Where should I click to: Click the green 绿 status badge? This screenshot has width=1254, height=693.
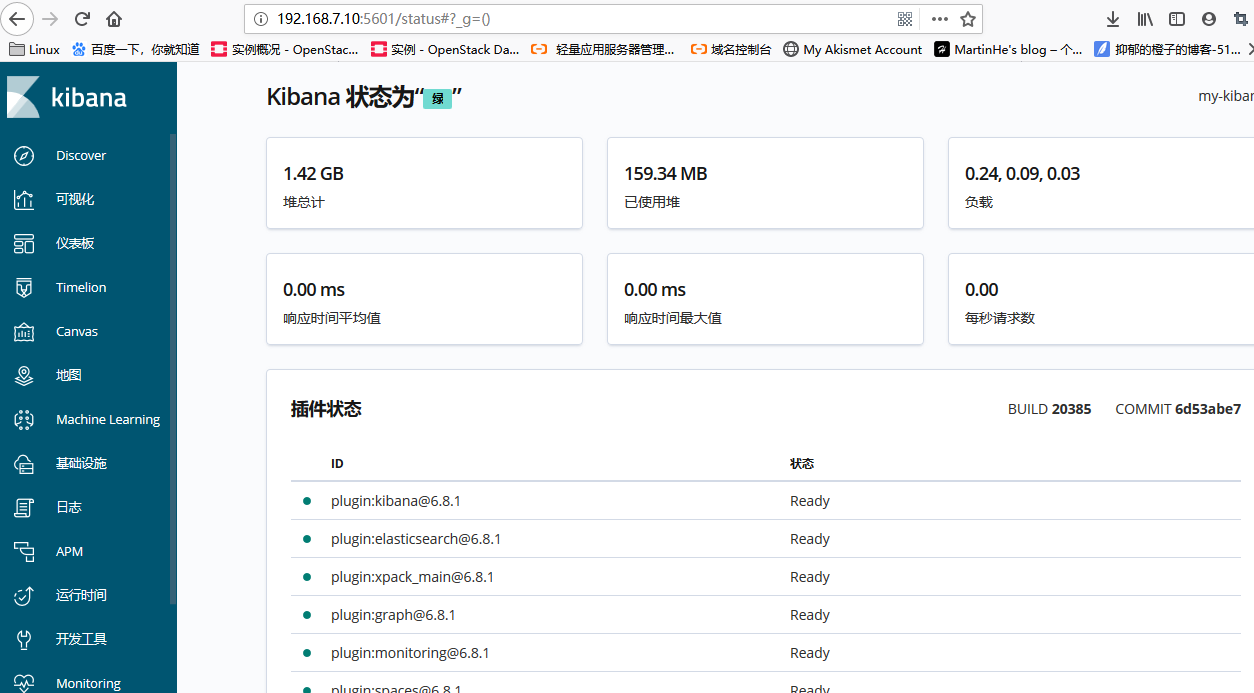(x=437, y=99)
